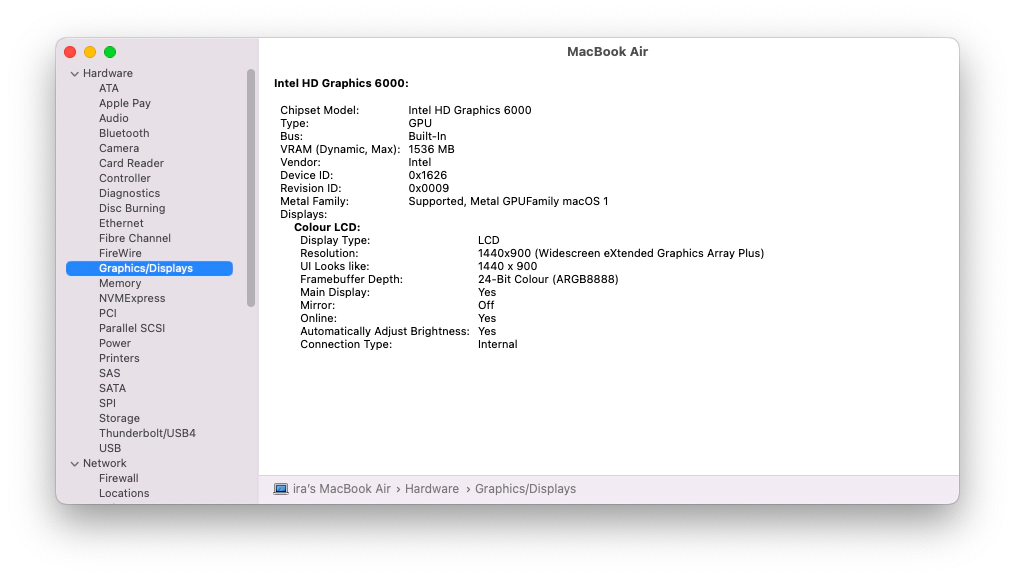Select Audio in Hardware list
This screenshot has width=1015, height=578.
point(114,118)
